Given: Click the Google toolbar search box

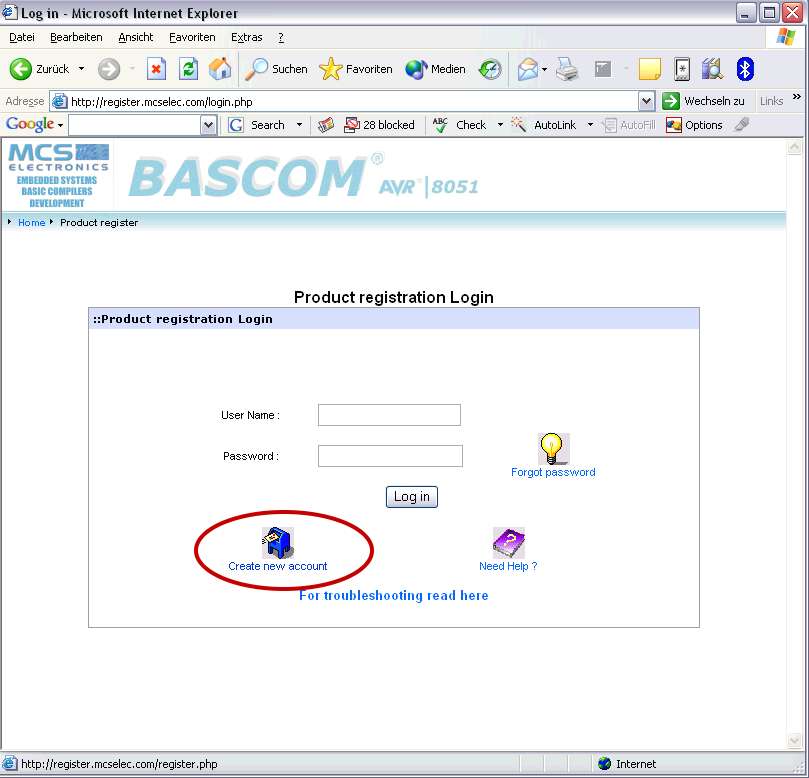Looking at the screenshot, I should pyautogui.click(x=135, y=125).
